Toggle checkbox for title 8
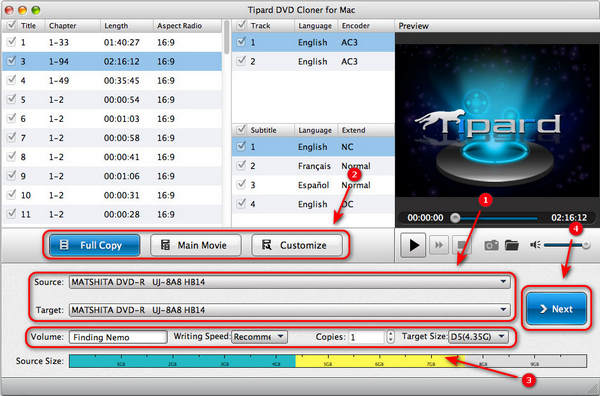 pyautogui.click(x=11, y=156)
